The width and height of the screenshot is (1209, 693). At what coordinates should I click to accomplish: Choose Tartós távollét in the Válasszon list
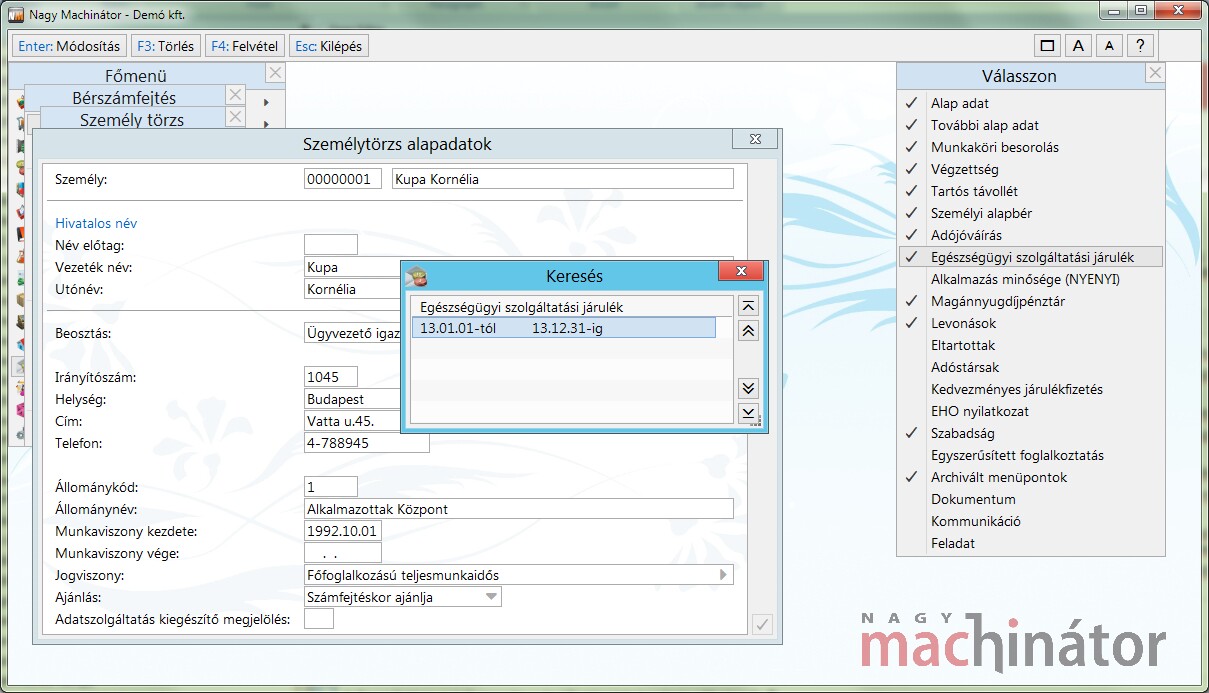coord(1031,191)
